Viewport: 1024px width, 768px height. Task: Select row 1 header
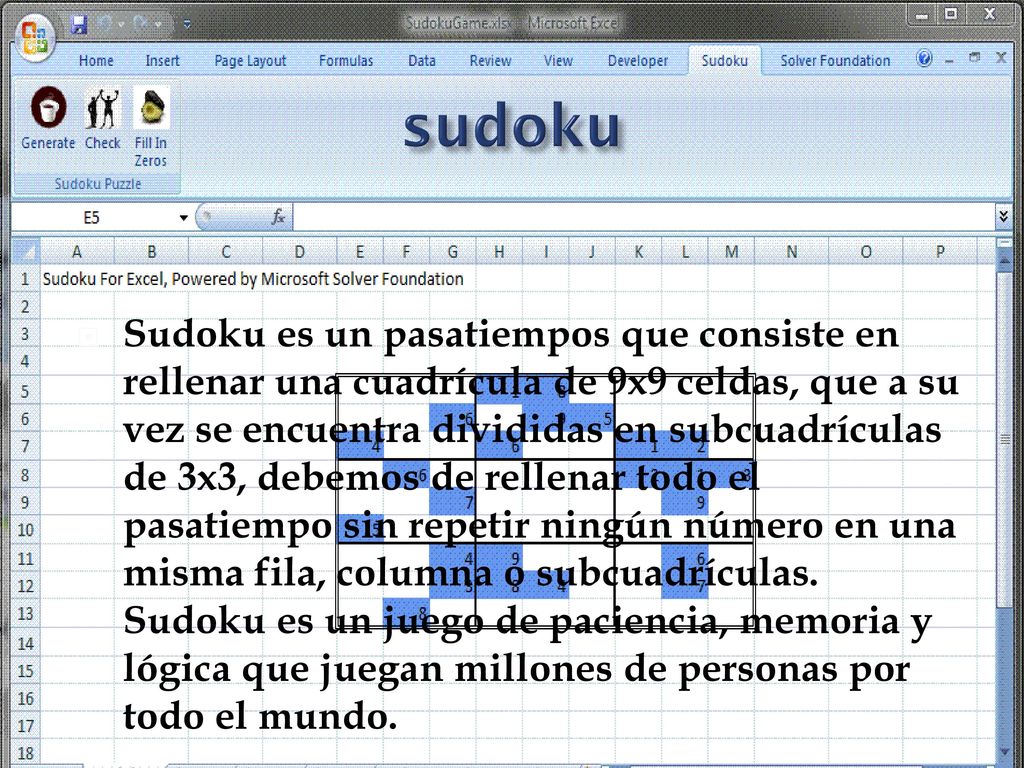point(25,279)
